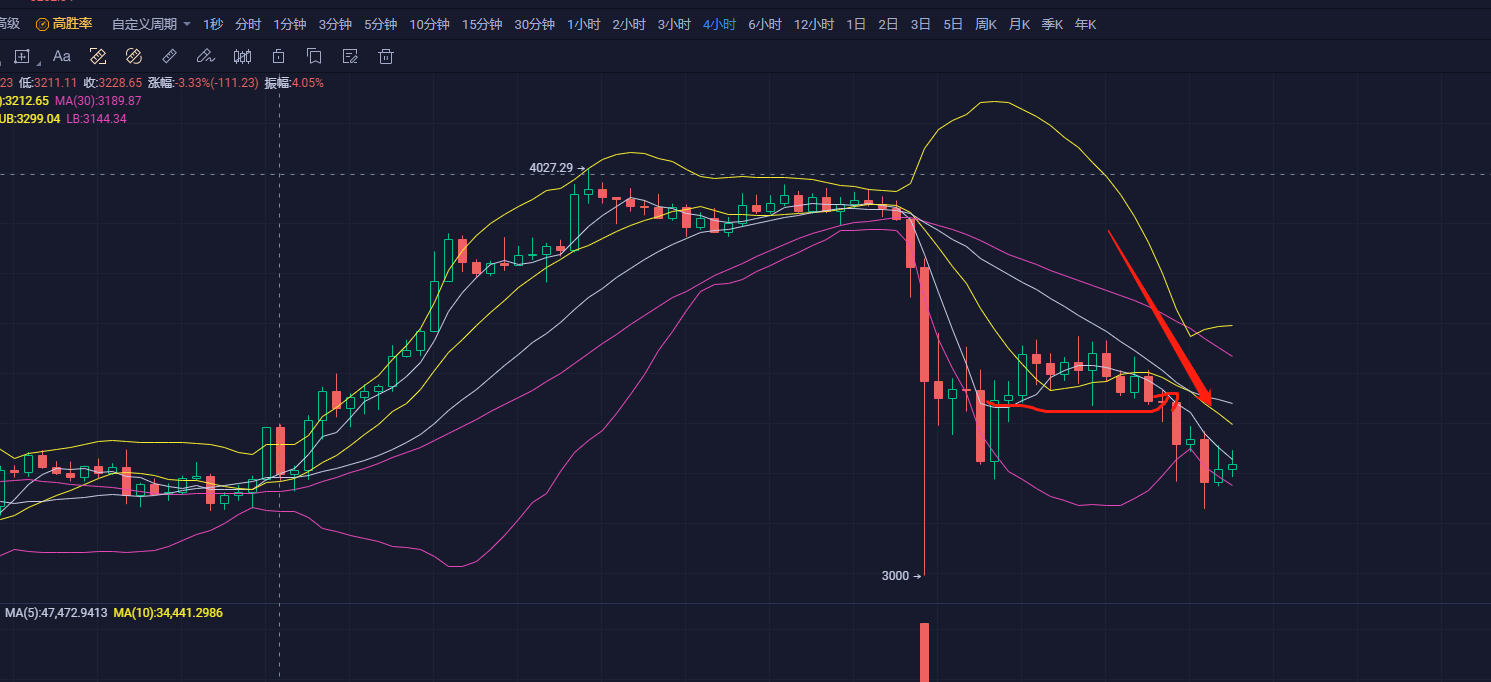Switch to 15分钟 interval
This screenshot has height=682, width=1491.
pos(482,24)
